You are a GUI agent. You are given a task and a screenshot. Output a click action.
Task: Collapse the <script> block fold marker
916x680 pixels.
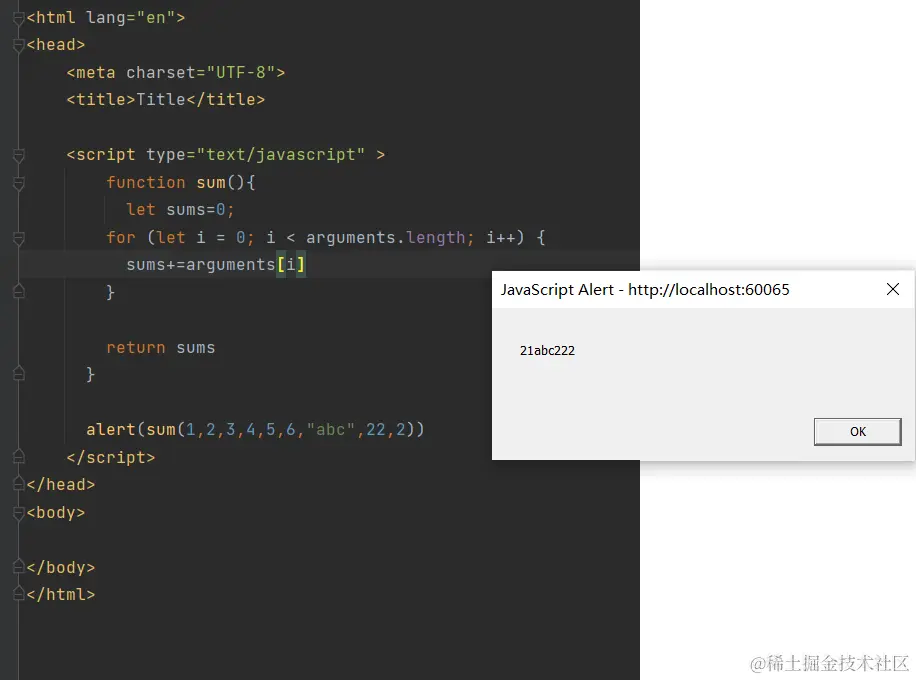[19, 155]
